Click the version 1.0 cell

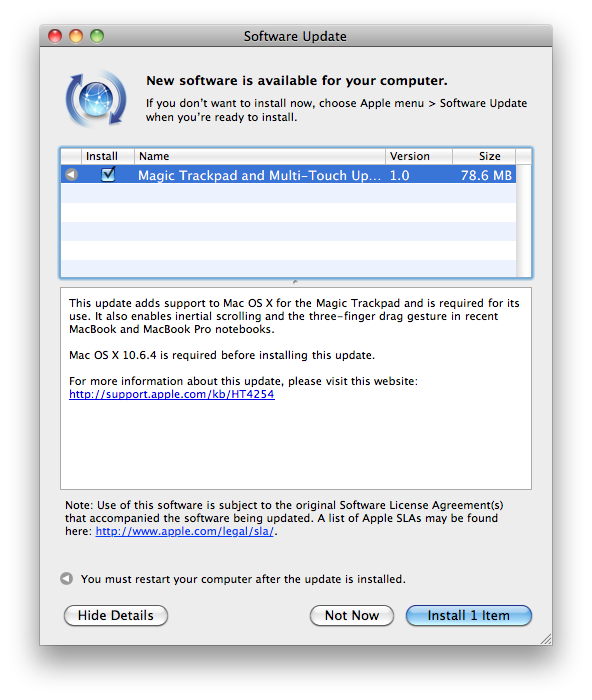400,175
